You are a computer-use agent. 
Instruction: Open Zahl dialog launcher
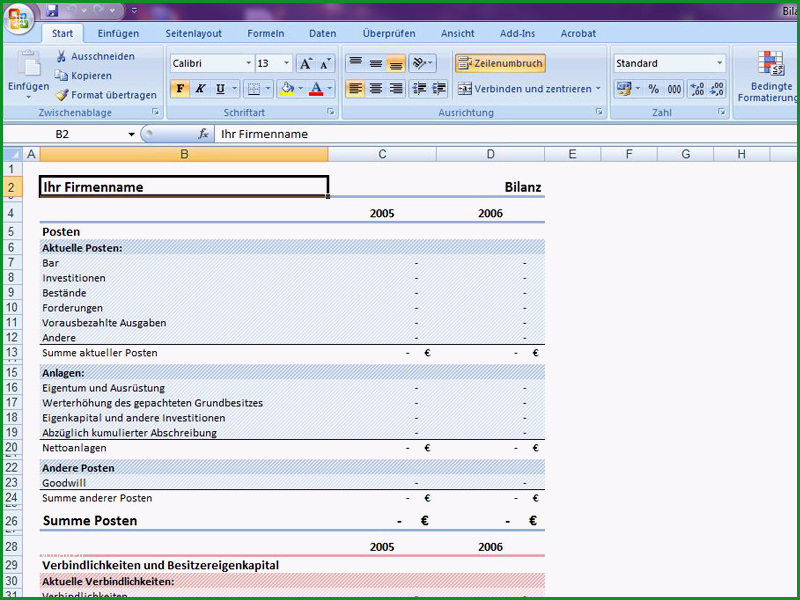pyautogui.click(x=721, y=112)
